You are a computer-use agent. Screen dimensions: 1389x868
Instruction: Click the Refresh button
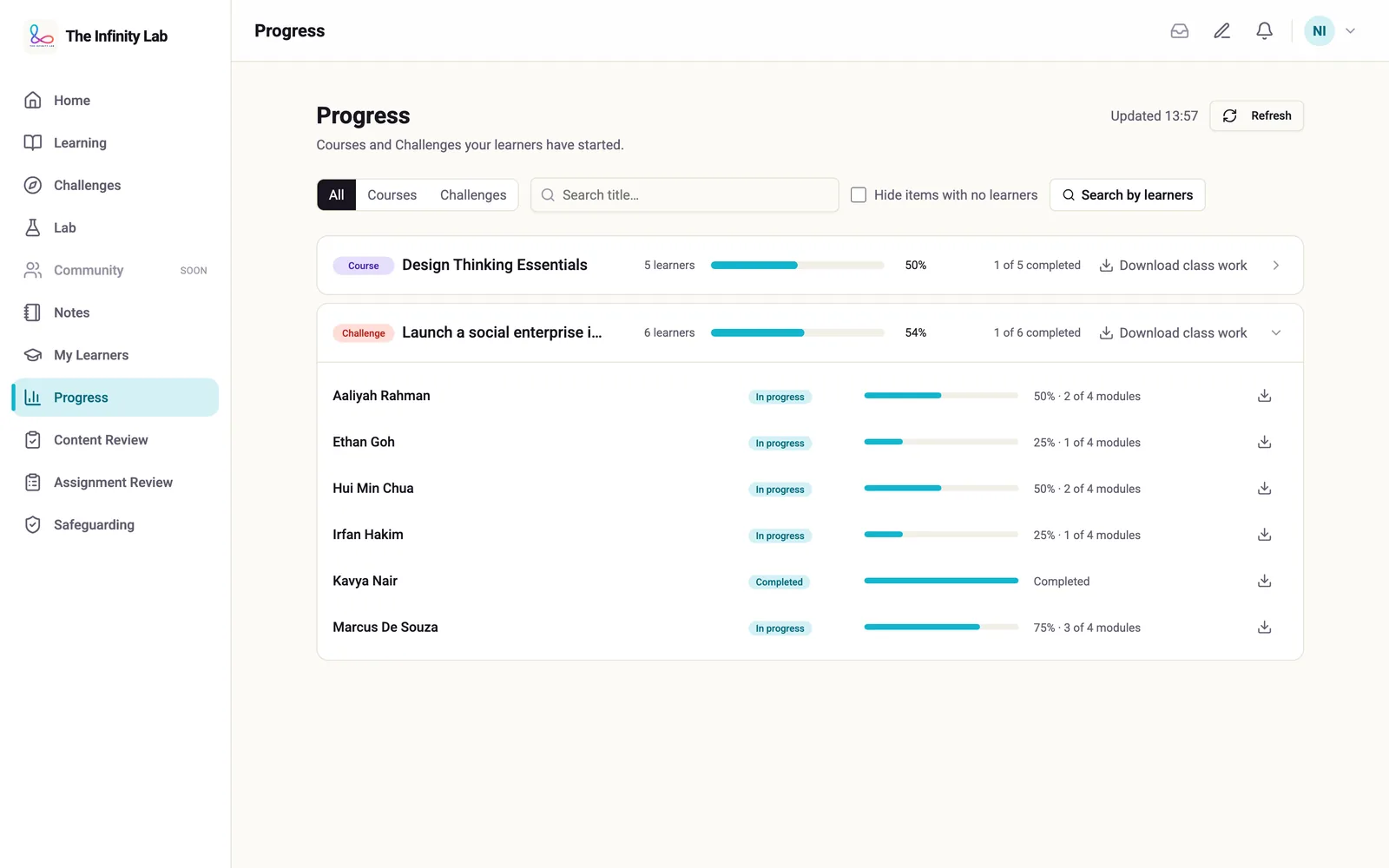(x=1256, y=116)
